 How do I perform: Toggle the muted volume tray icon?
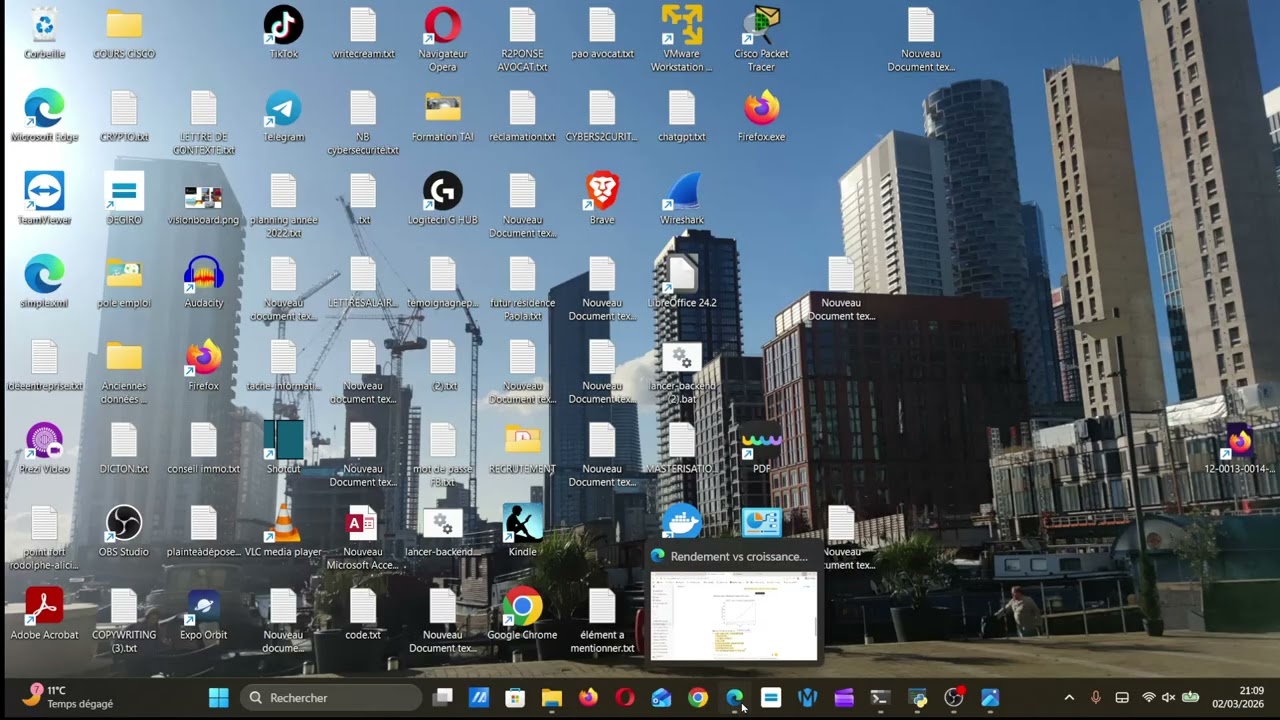1168,698
